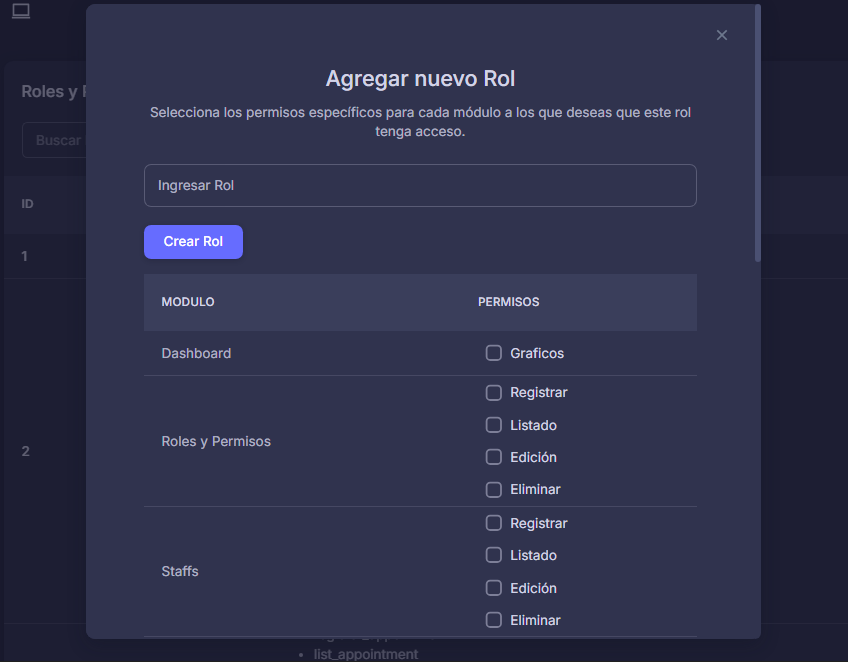Click the Ingresar Rol text field

pyautogui.click(x=420, y=186)
